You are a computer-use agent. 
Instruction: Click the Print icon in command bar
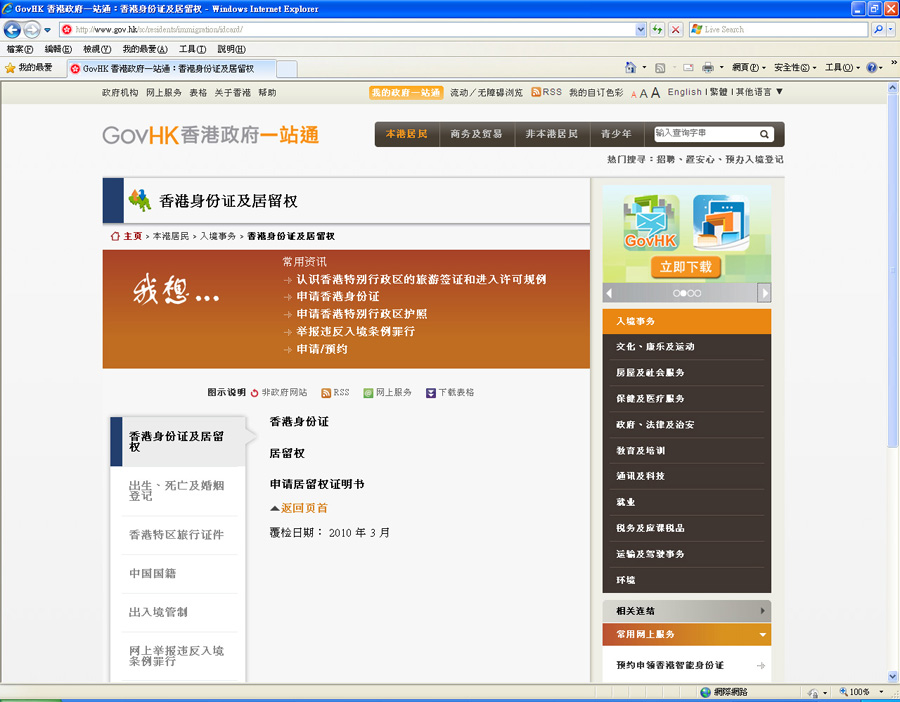tap(707, 68)
